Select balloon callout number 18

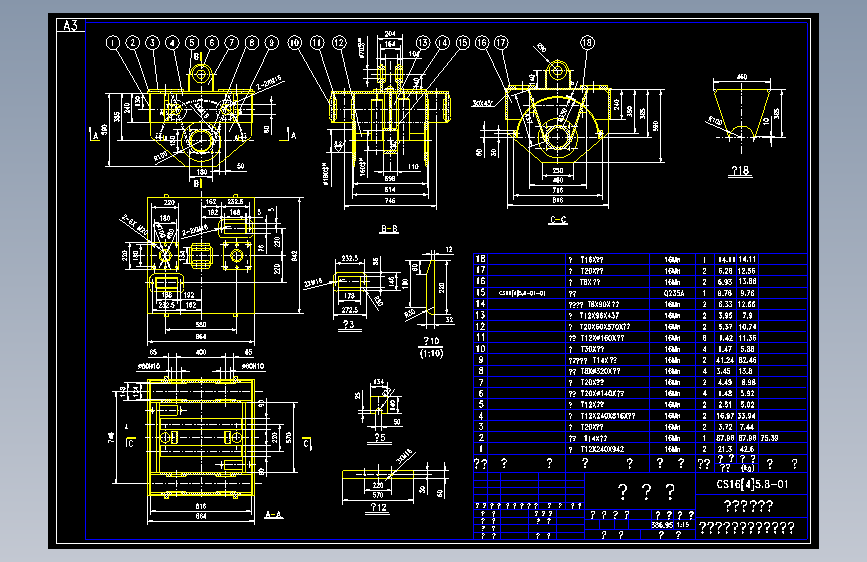point(587,43)
